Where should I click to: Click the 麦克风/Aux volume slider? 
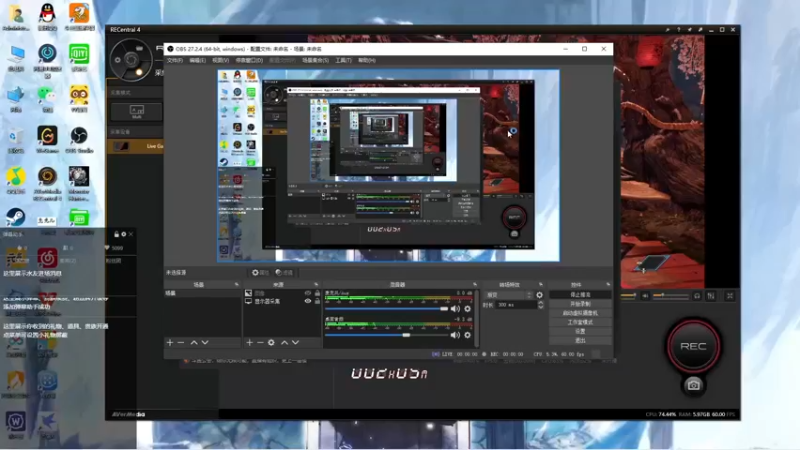(x=386, y=309)
